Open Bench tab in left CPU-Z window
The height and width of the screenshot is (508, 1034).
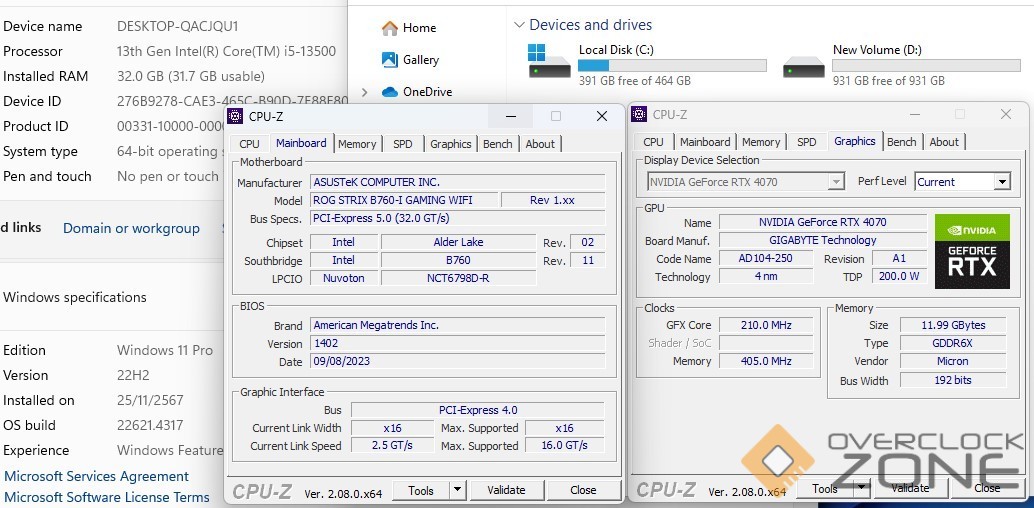[498, 144]
